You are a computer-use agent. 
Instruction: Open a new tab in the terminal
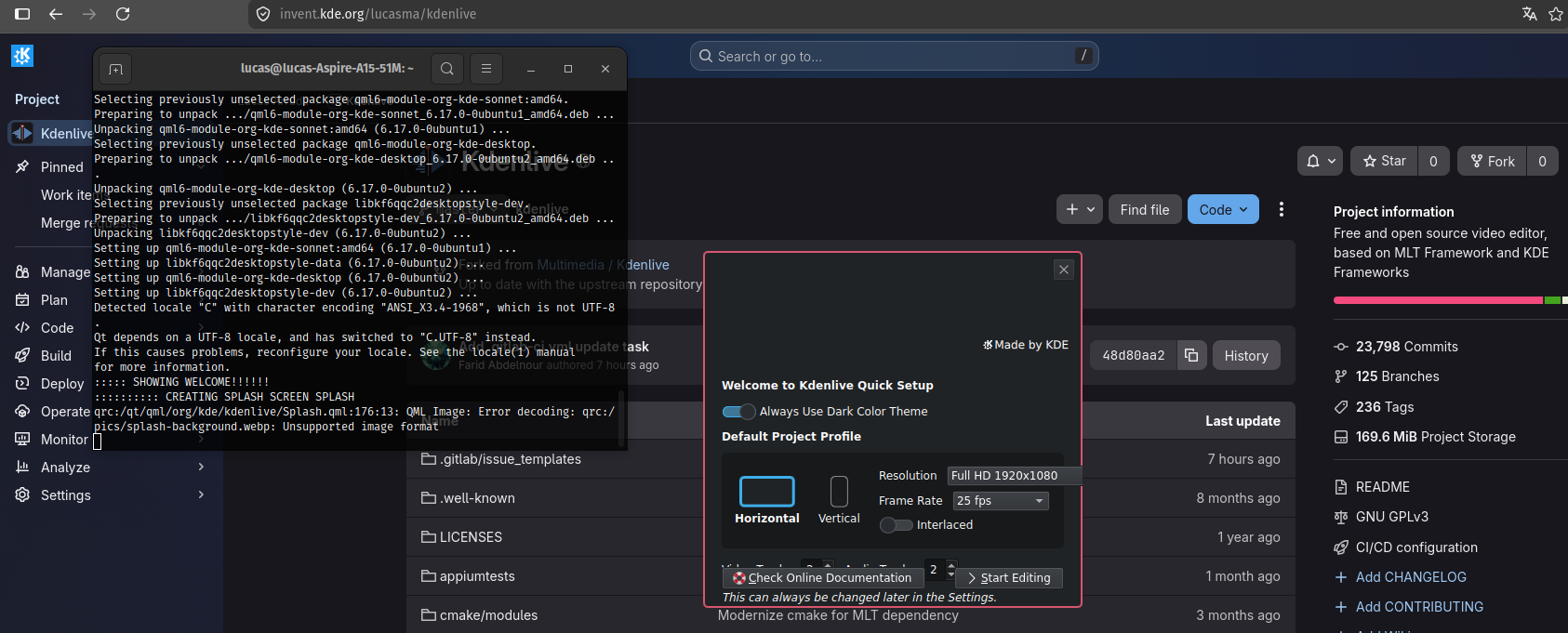click(115, 69)
